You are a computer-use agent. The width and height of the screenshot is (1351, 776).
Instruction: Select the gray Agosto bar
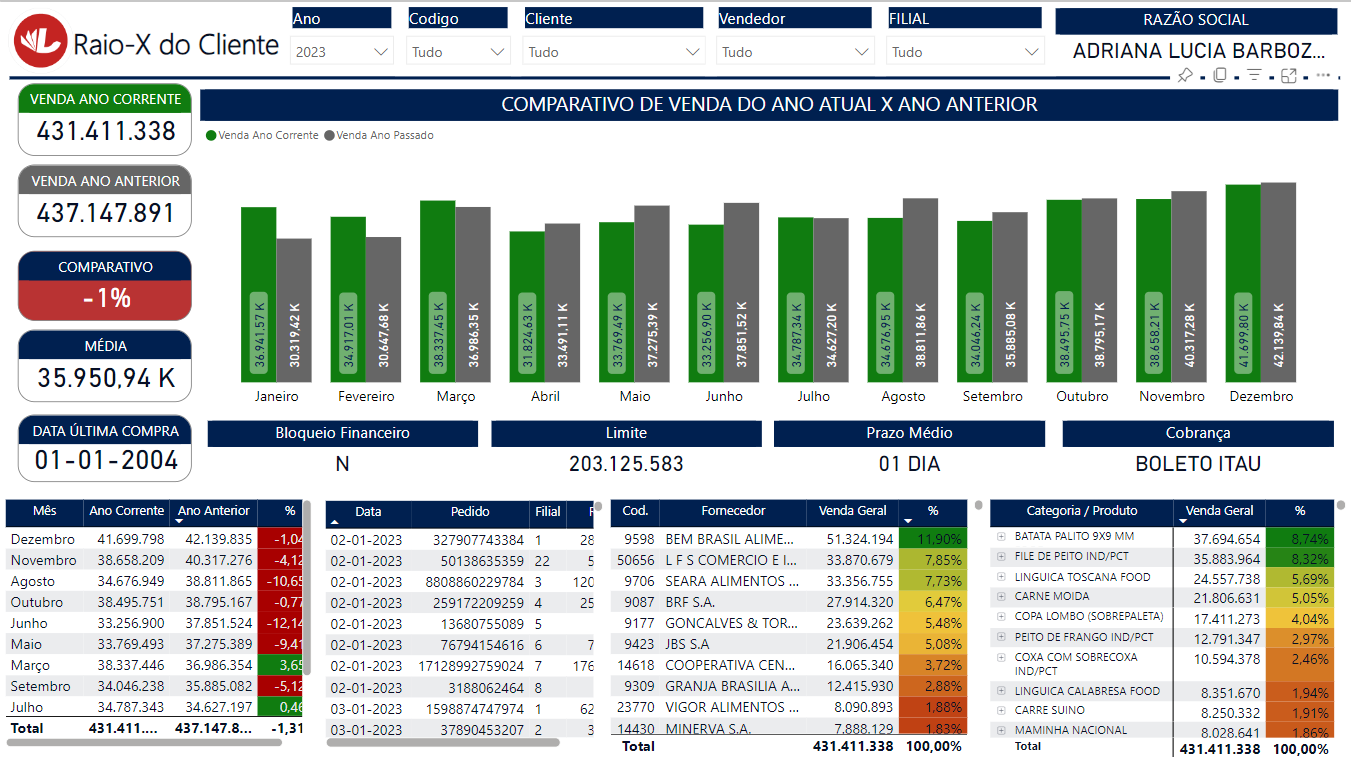920,290
